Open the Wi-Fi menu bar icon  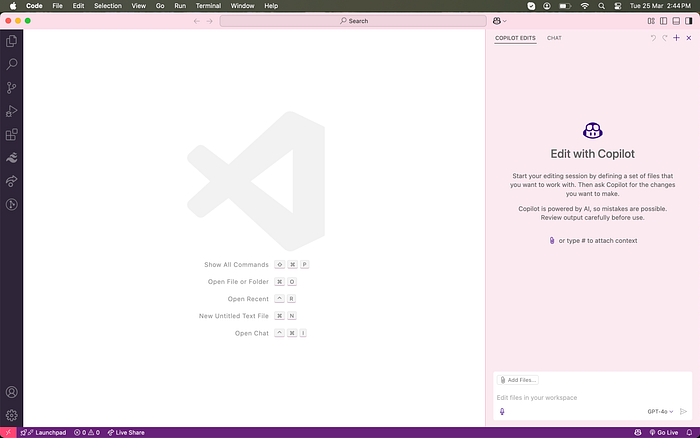click(x=584, y=6)
